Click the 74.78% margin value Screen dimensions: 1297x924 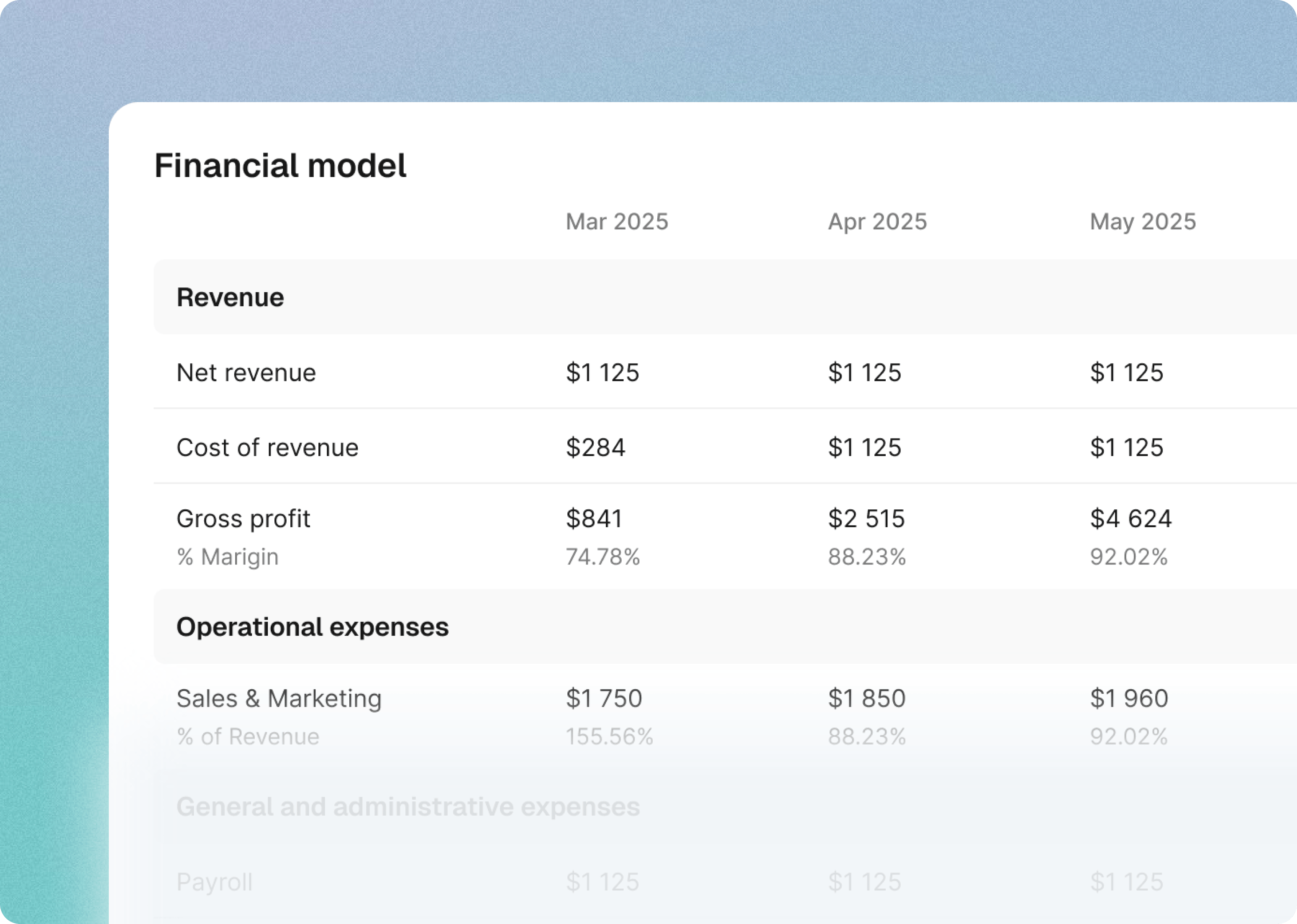602,557
